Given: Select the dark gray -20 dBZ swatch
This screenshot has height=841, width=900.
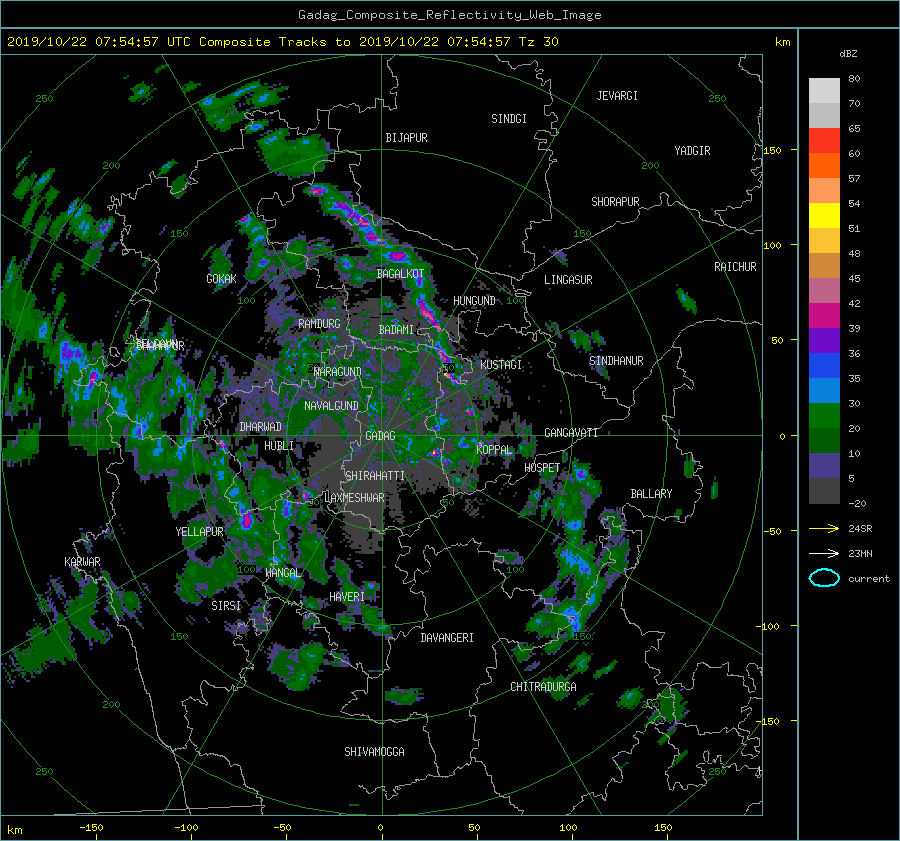Looking at the screenshot, I should [824, 490].
